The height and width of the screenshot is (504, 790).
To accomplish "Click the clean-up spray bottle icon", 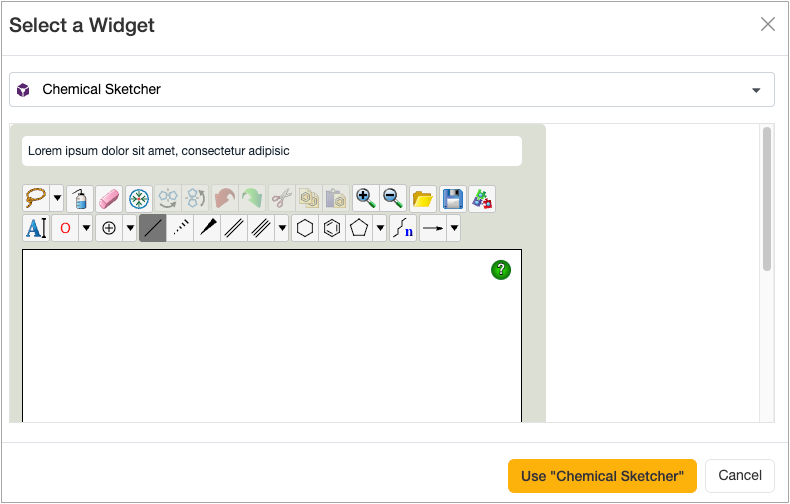I will (x=80, y=199).
